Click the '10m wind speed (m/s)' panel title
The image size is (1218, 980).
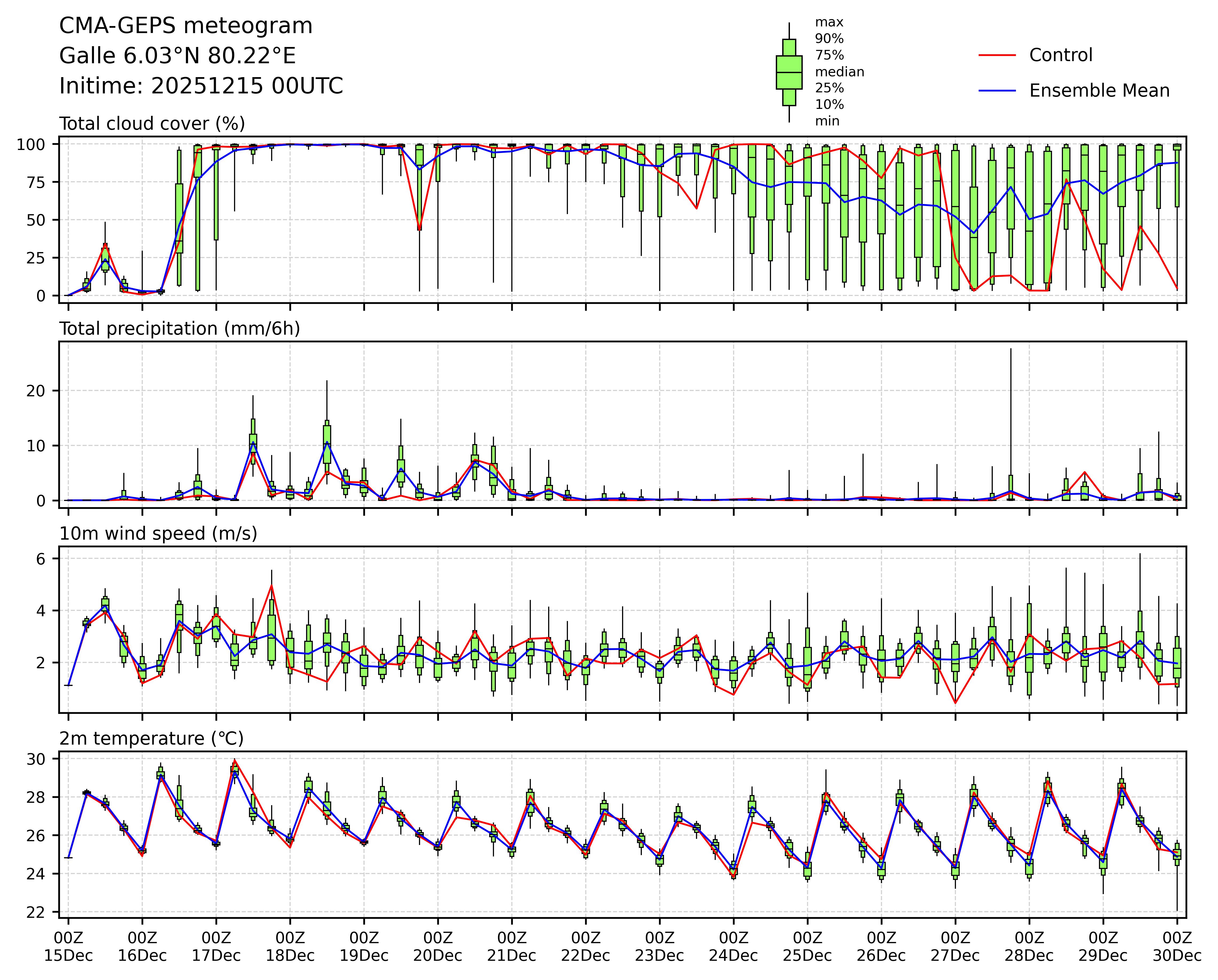point(158,534)
